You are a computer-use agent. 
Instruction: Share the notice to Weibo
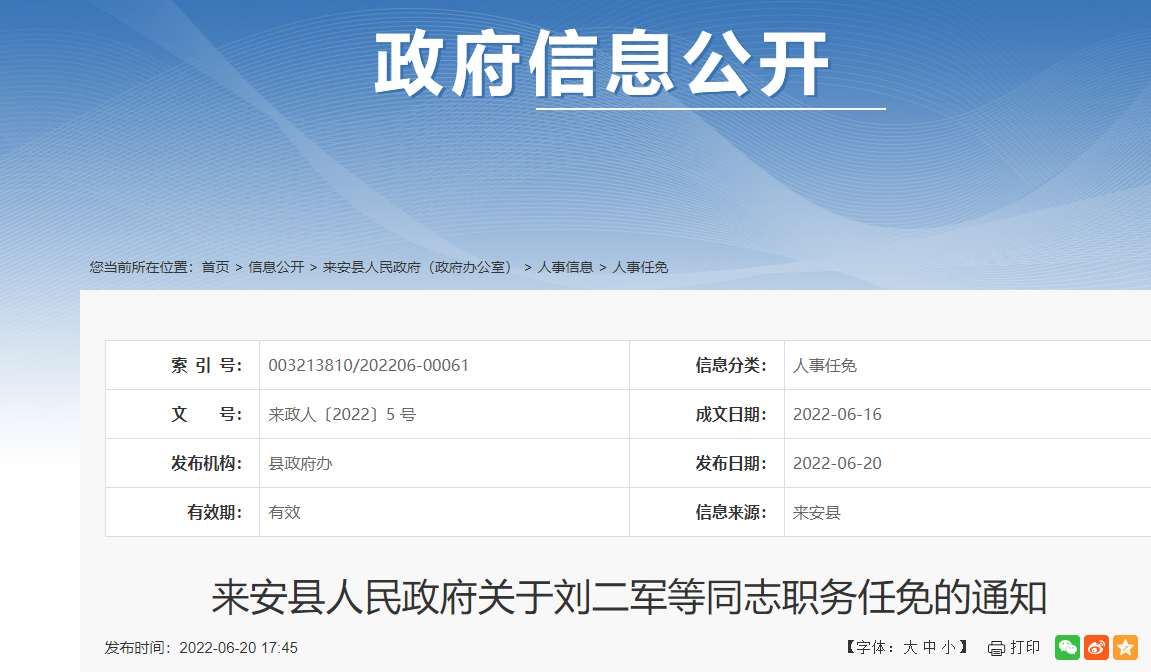pos(1097,647)
